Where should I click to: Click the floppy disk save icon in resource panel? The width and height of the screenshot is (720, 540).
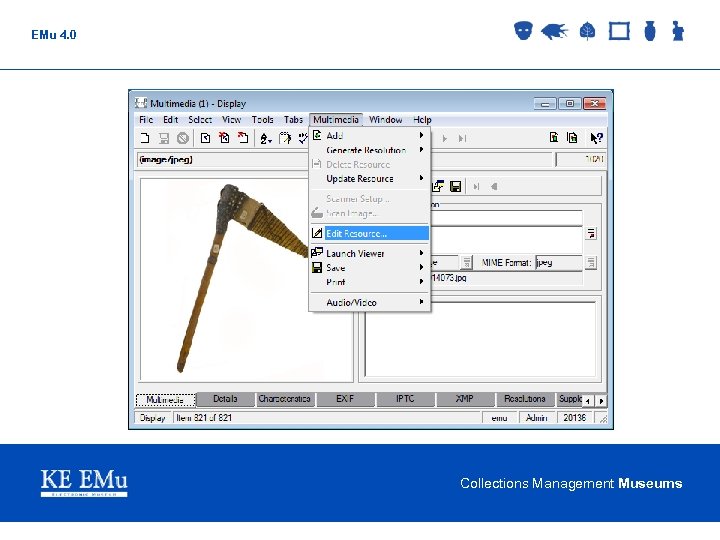pos(455,186)
